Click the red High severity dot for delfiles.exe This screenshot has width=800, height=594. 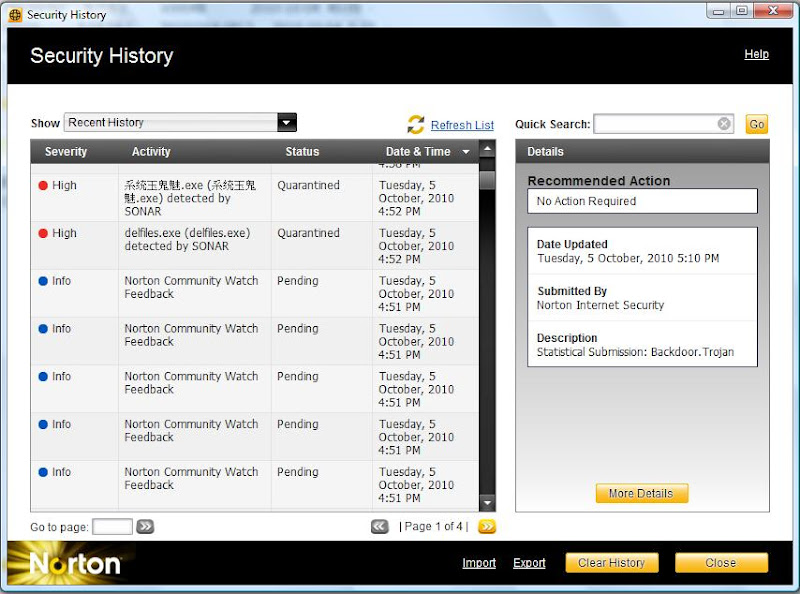[x=43, y=233]
